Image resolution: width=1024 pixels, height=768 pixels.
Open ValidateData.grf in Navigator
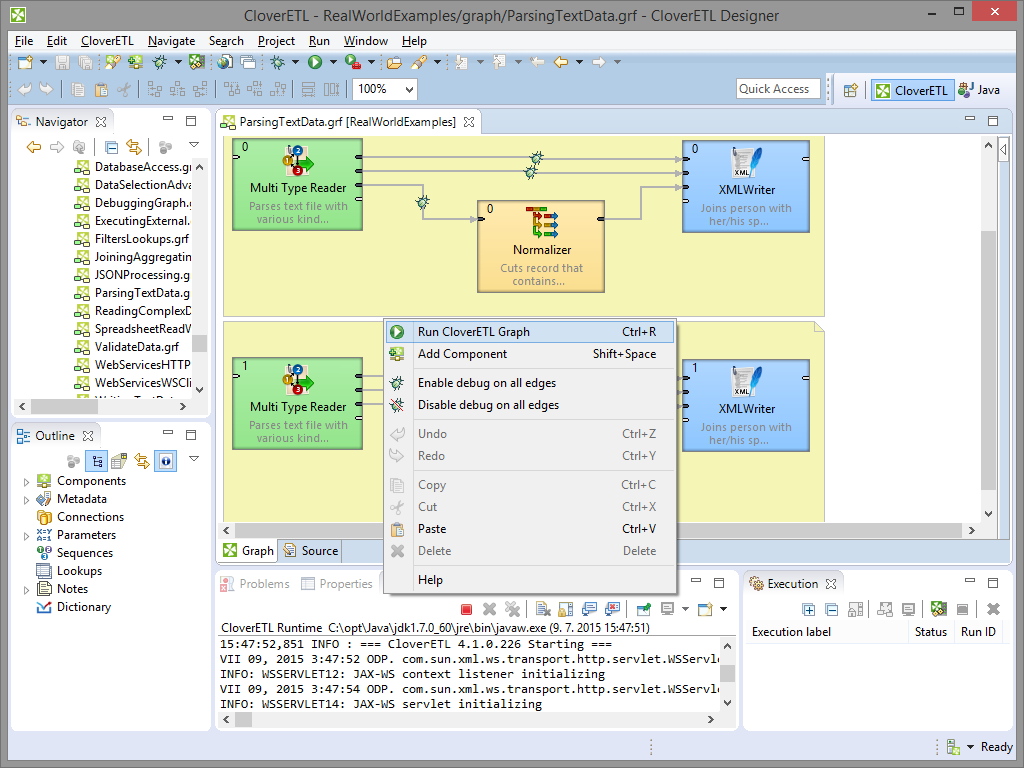136,347
